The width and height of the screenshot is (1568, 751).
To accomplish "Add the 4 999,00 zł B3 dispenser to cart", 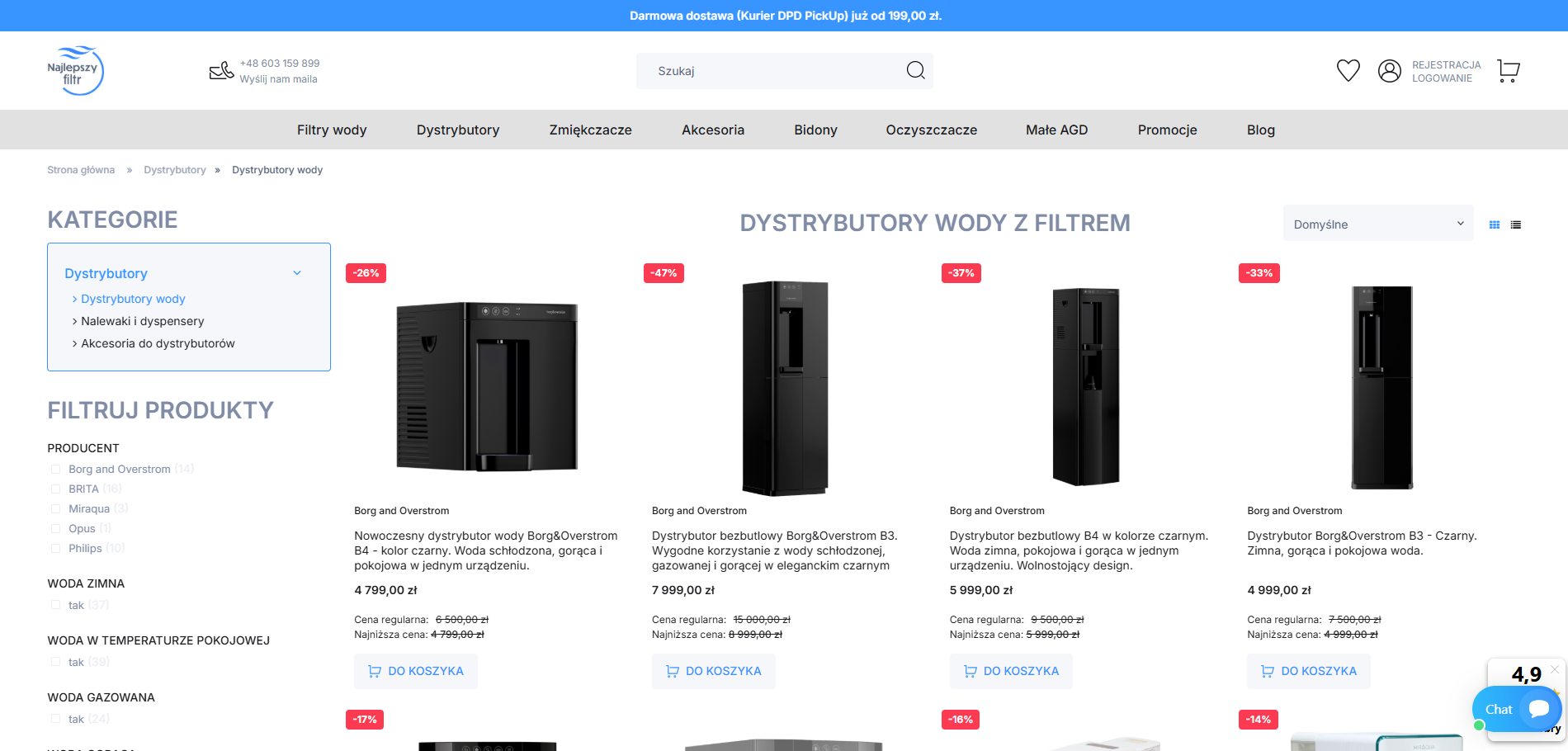I will click(1309, 671).
